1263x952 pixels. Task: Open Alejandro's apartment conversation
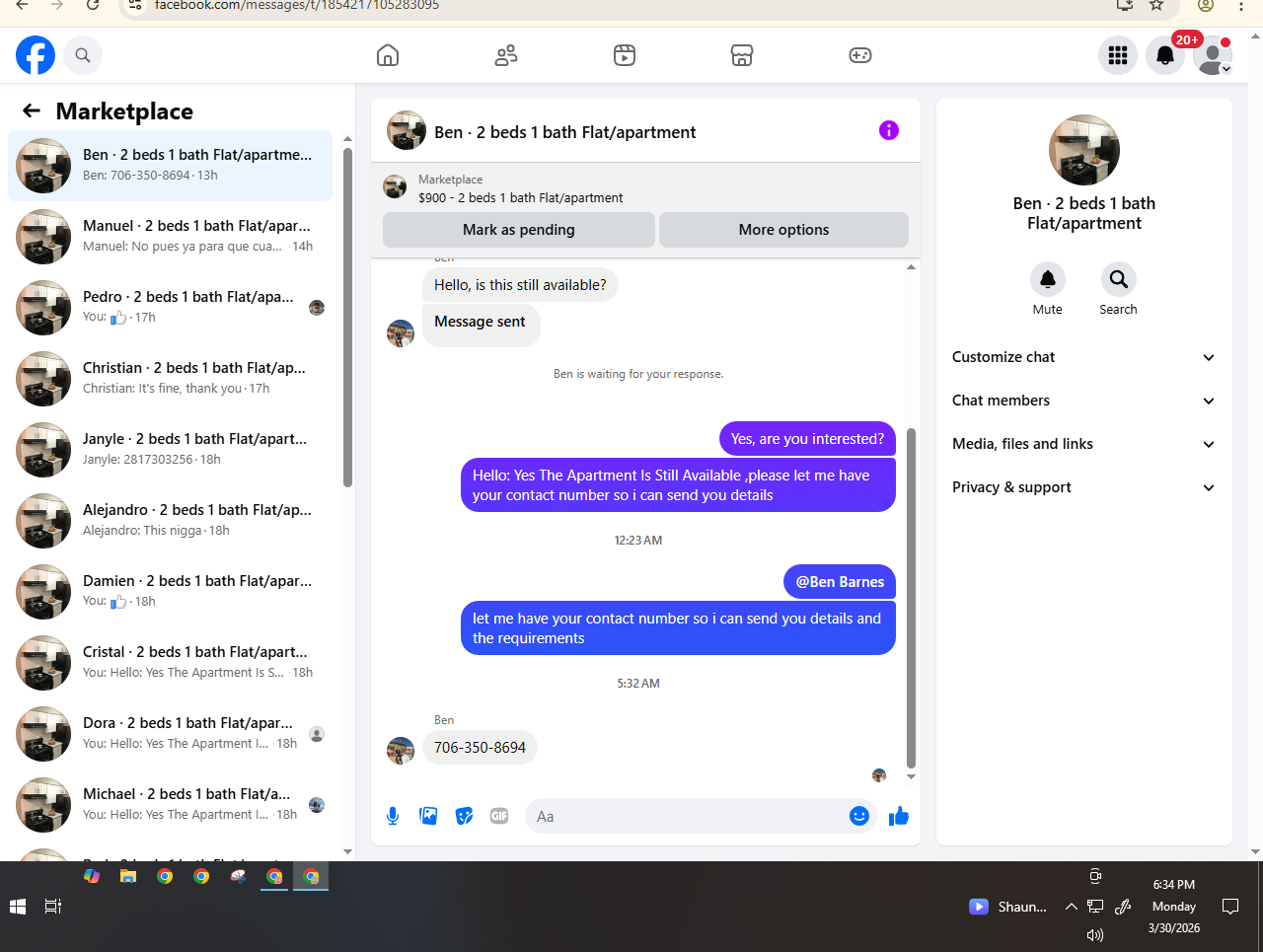[x=170, y=520]
